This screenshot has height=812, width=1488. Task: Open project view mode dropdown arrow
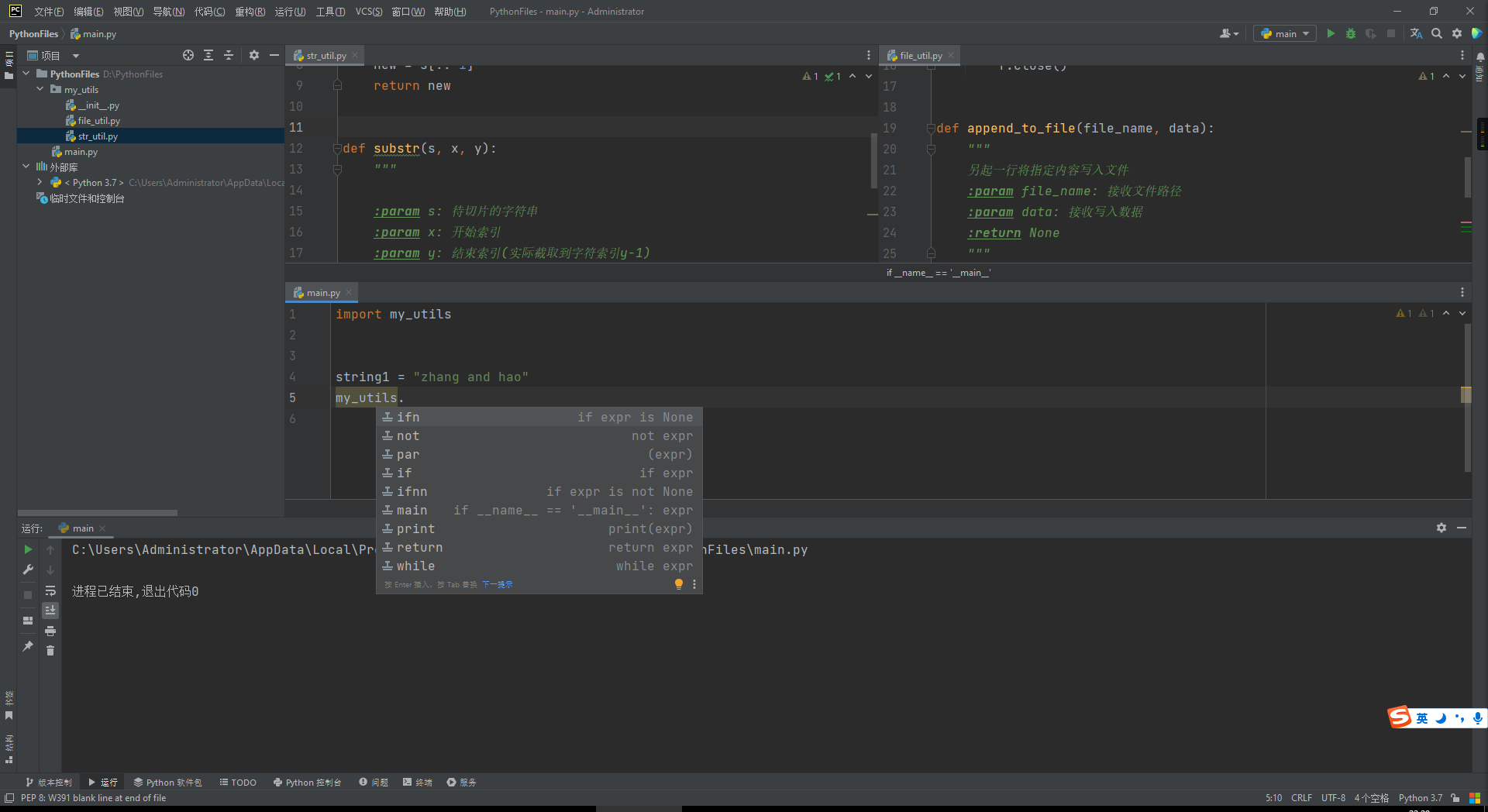76,56
